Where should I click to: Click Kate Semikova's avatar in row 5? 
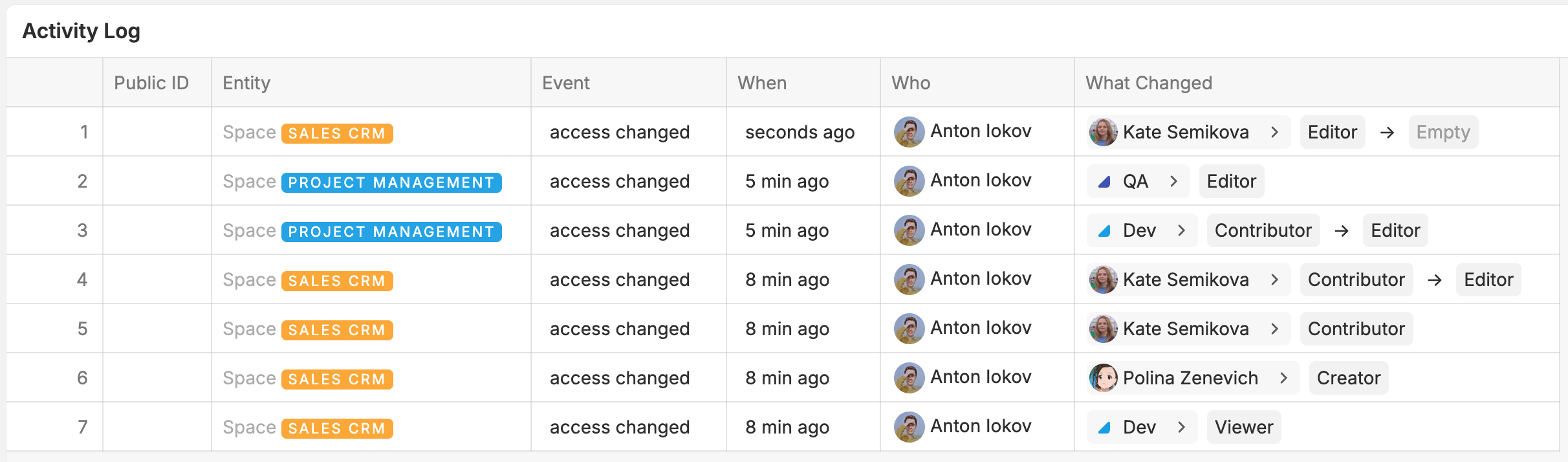tap(1104, 329)
